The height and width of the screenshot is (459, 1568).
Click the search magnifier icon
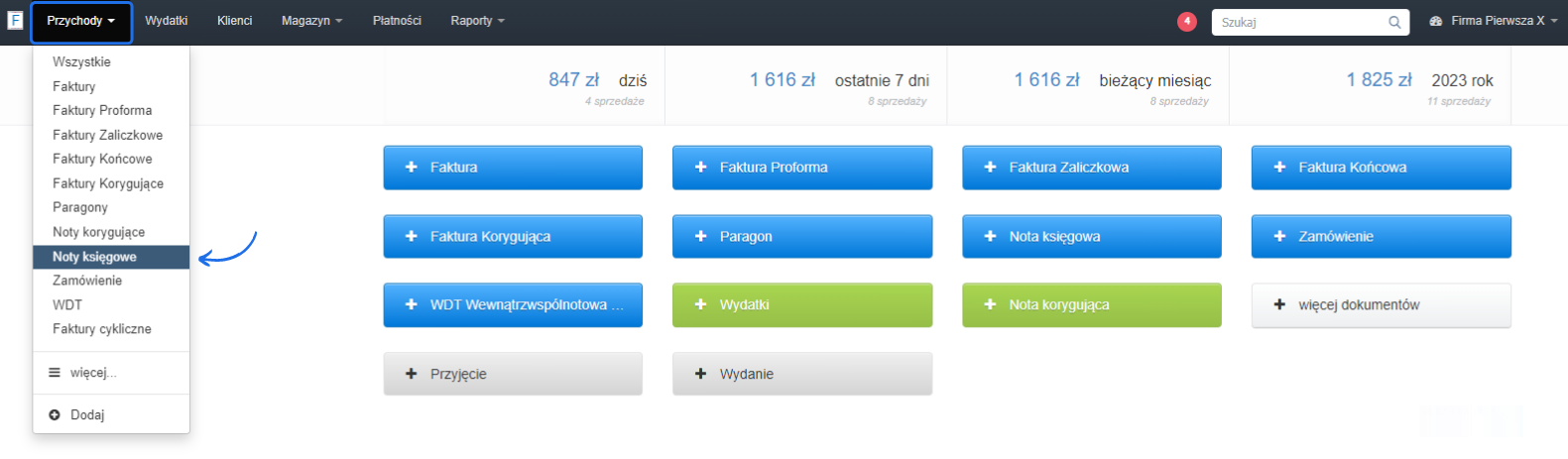[1393, 22]
